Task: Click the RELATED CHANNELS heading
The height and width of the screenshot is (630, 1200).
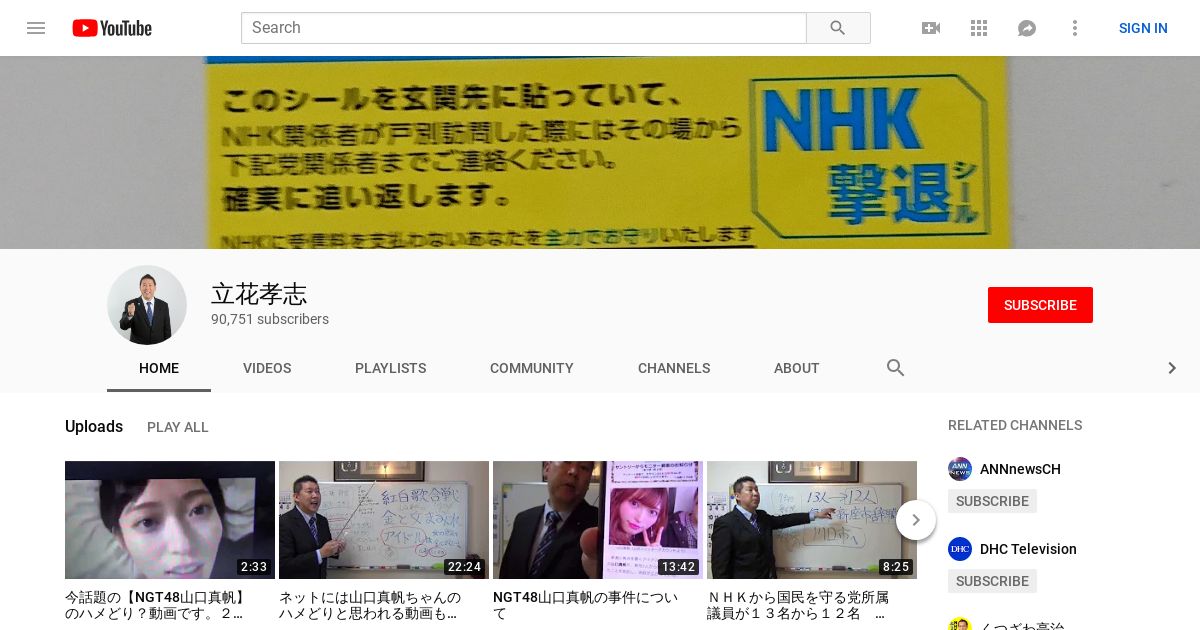Action: [1015, 425]
